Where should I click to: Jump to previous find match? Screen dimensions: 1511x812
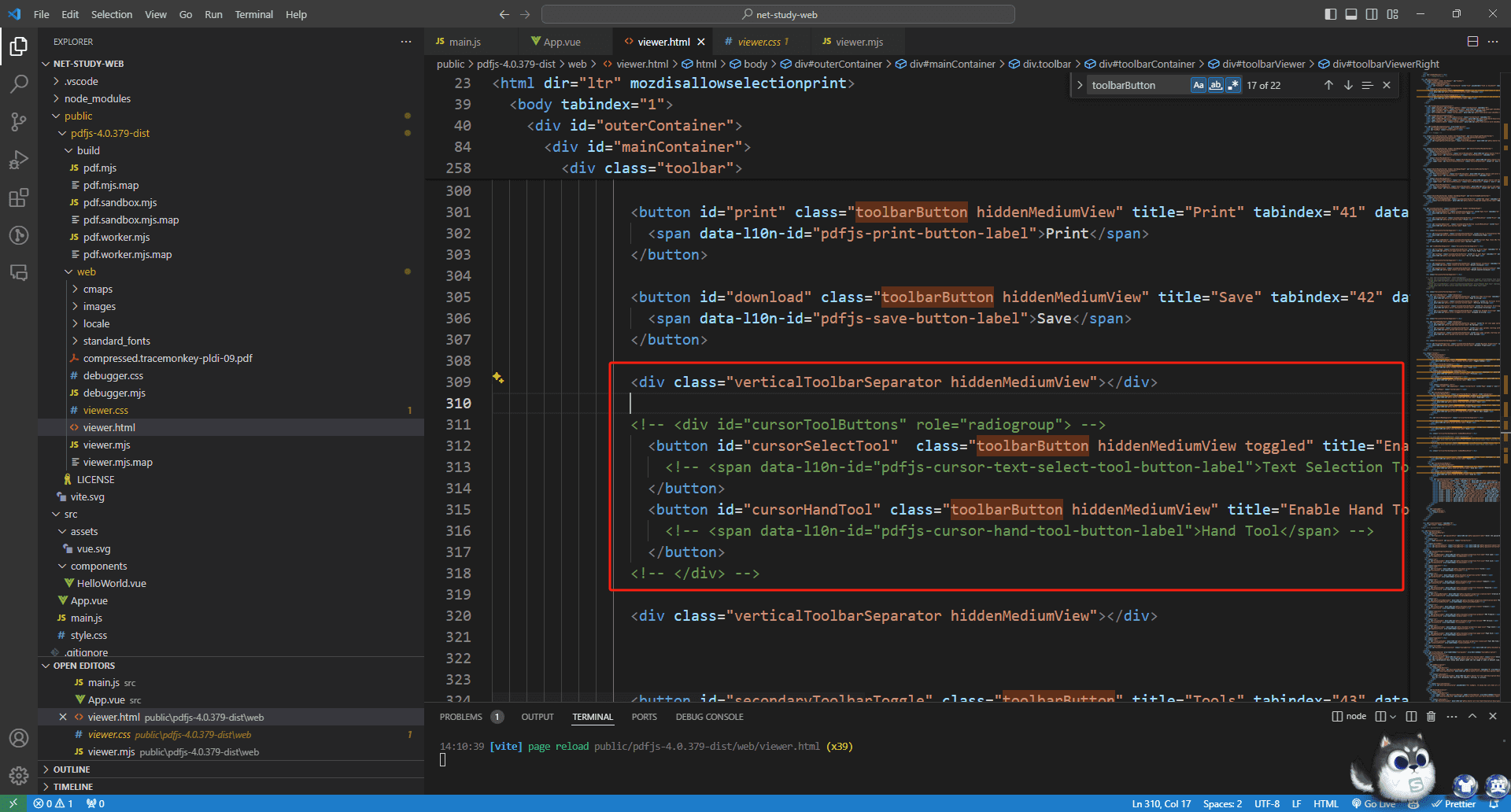click(x=1328, y=85)
